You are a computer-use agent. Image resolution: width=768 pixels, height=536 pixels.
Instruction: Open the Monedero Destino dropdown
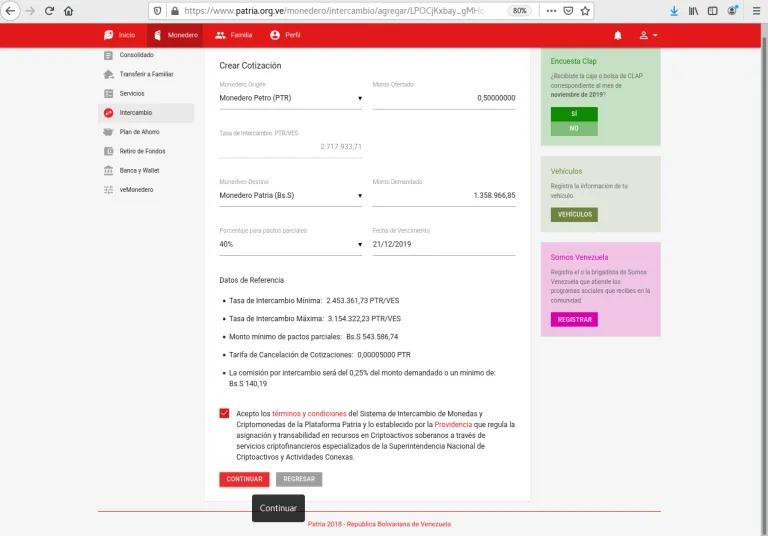coord(290,195)
